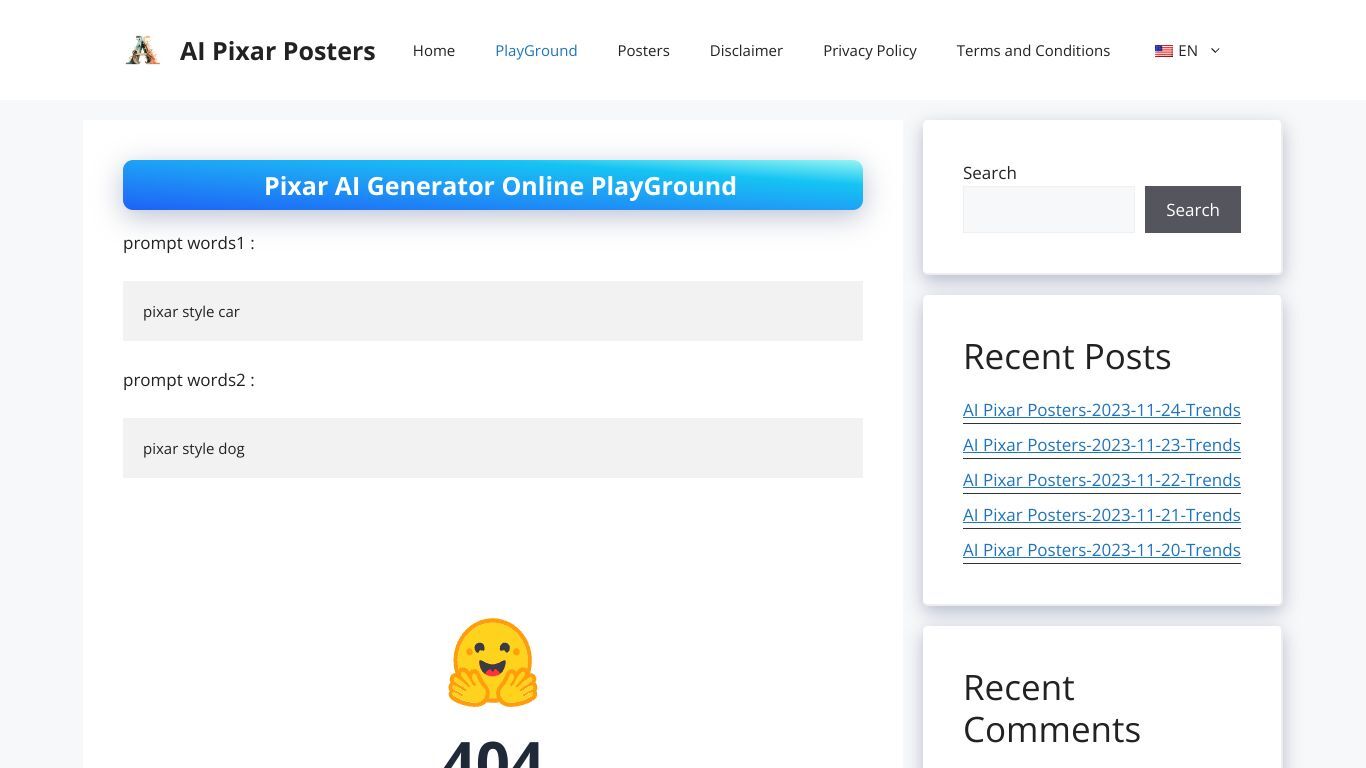Image resolution: width=1366 pixels, height=768 pixels.
Task: Open the Home menu item
Action: pos(434,50)
